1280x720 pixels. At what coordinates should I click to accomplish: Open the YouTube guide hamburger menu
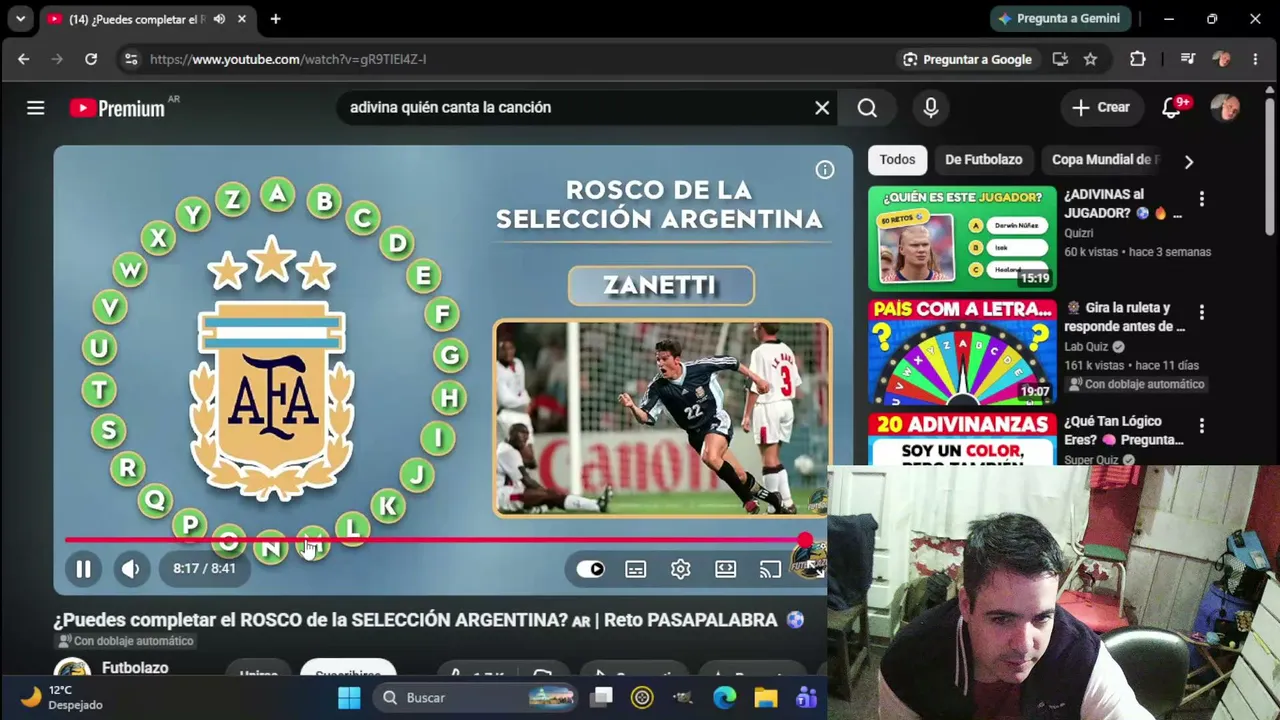pyautogui.click(x=35, y=107)
